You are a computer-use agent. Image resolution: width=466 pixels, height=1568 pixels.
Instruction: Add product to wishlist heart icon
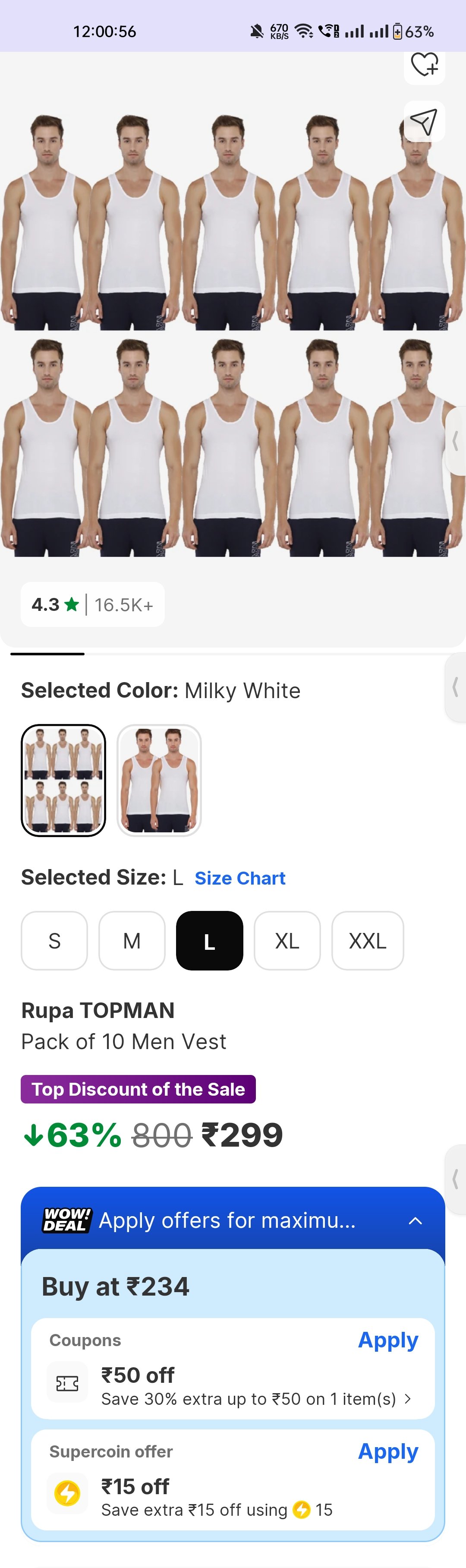click(x=424, y=64)
